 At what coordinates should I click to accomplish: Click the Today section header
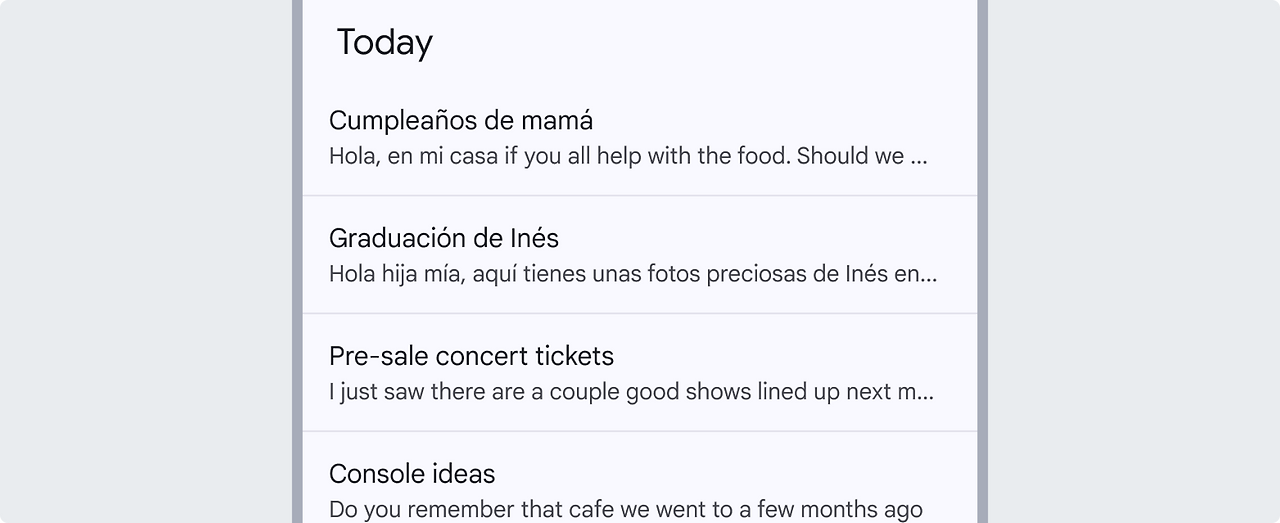(x=385, y=43)
